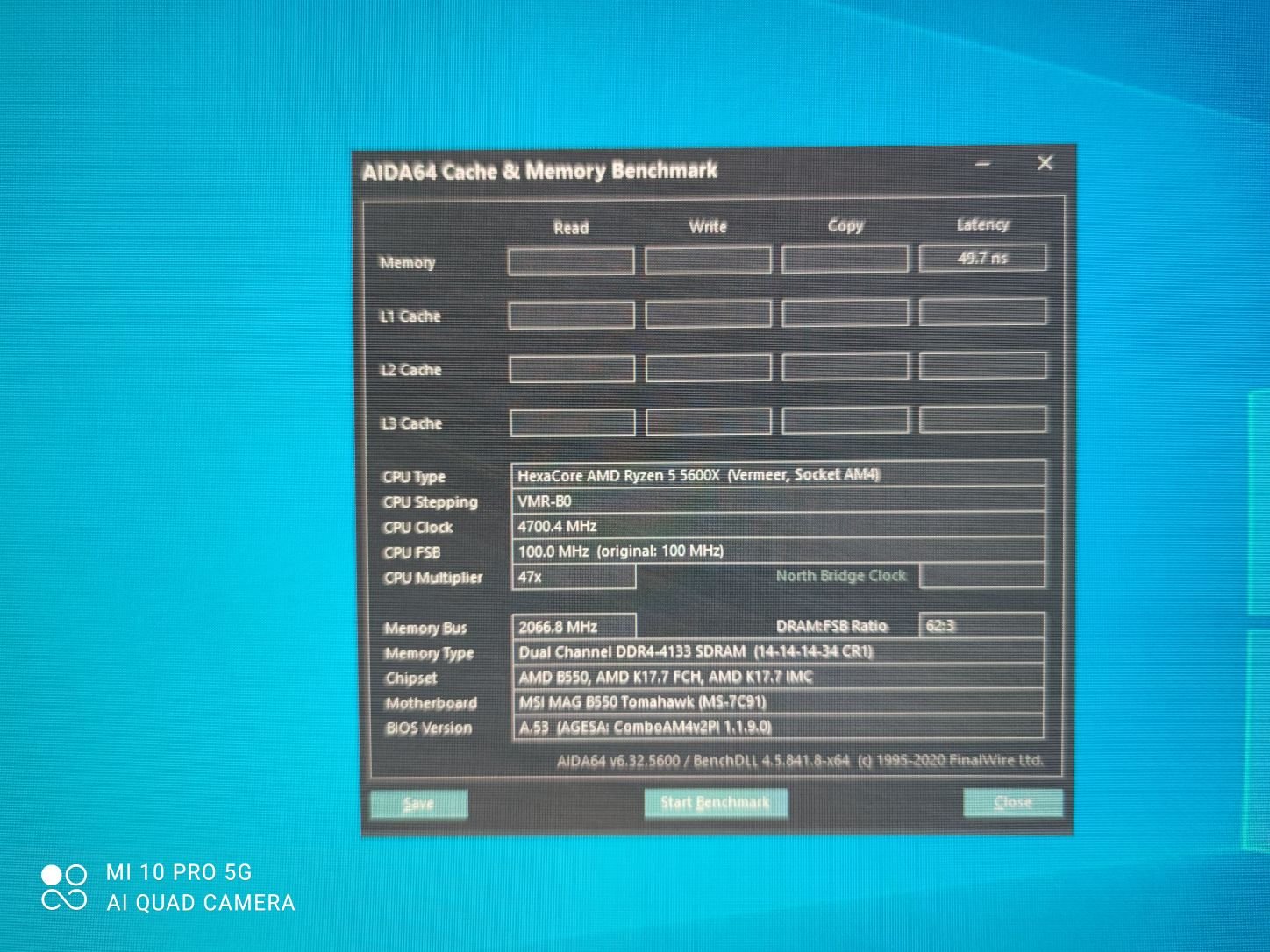Image resolution: width=1270 pixels, height=952 pixels.
Task: Click the L2 Cache row label
Action: [x=410, y=369]
